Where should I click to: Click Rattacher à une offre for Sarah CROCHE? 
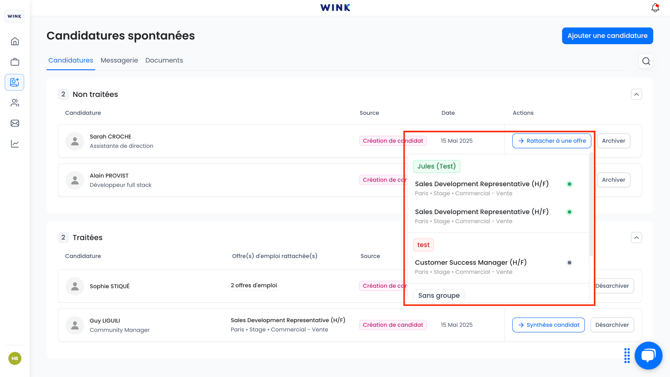point(552,141)
